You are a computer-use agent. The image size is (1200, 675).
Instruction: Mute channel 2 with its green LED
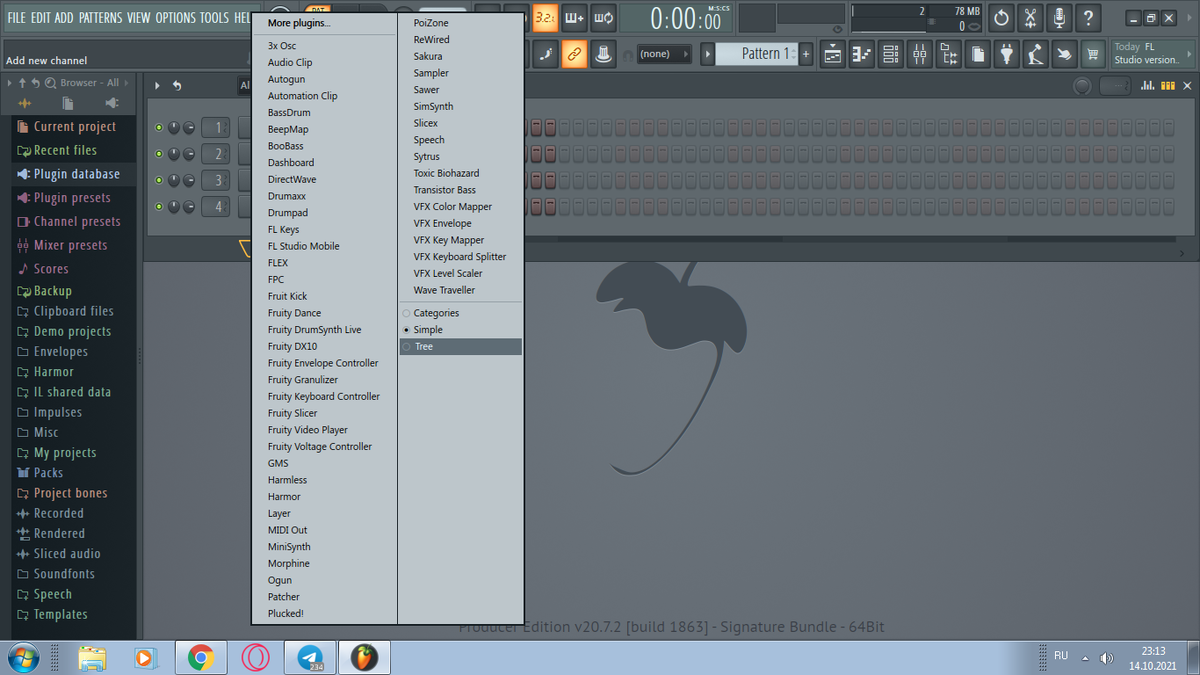point(158,154)
